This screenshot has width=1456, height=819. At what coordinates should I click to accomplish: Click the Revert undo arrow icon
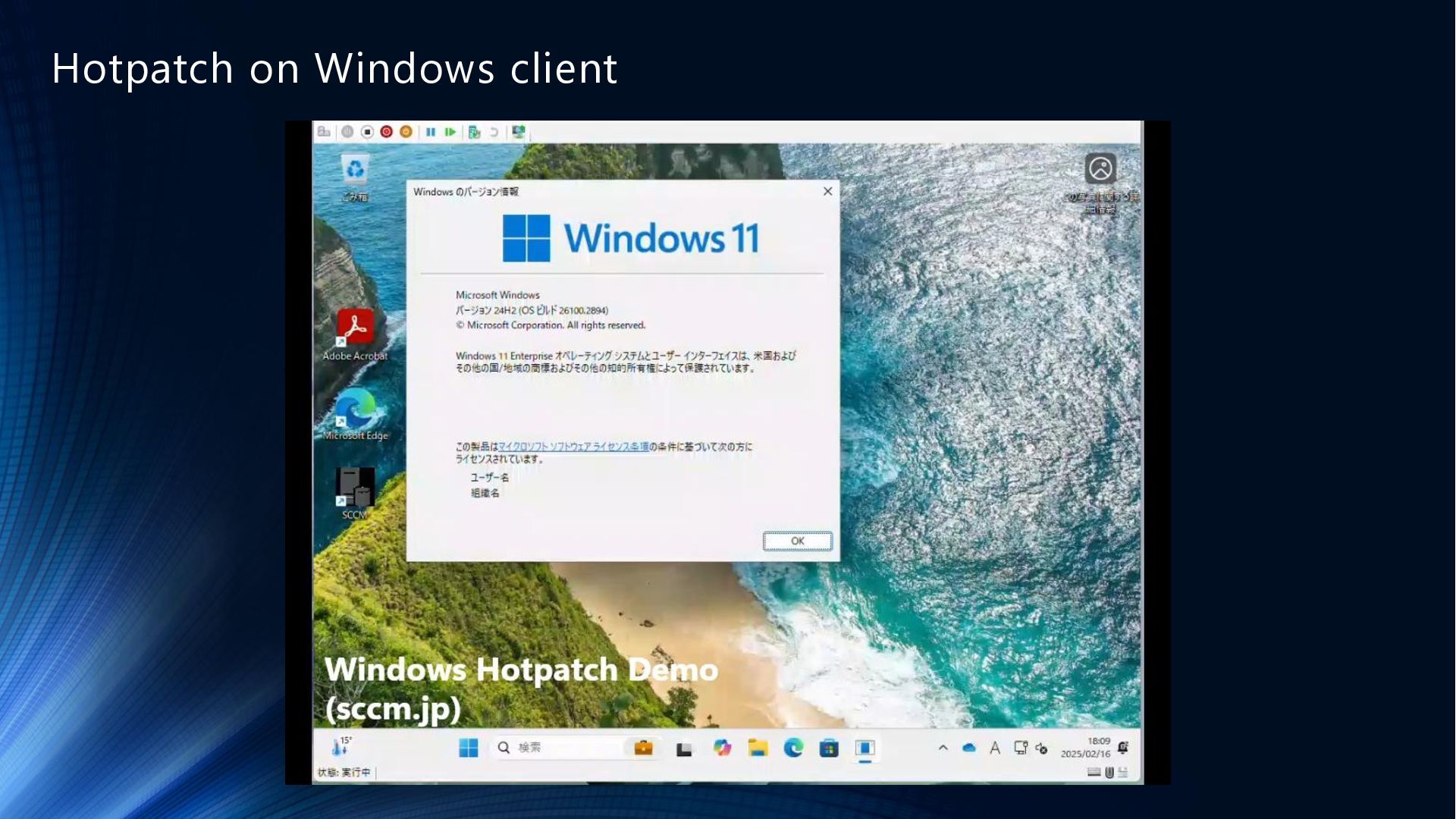(494, 132)
